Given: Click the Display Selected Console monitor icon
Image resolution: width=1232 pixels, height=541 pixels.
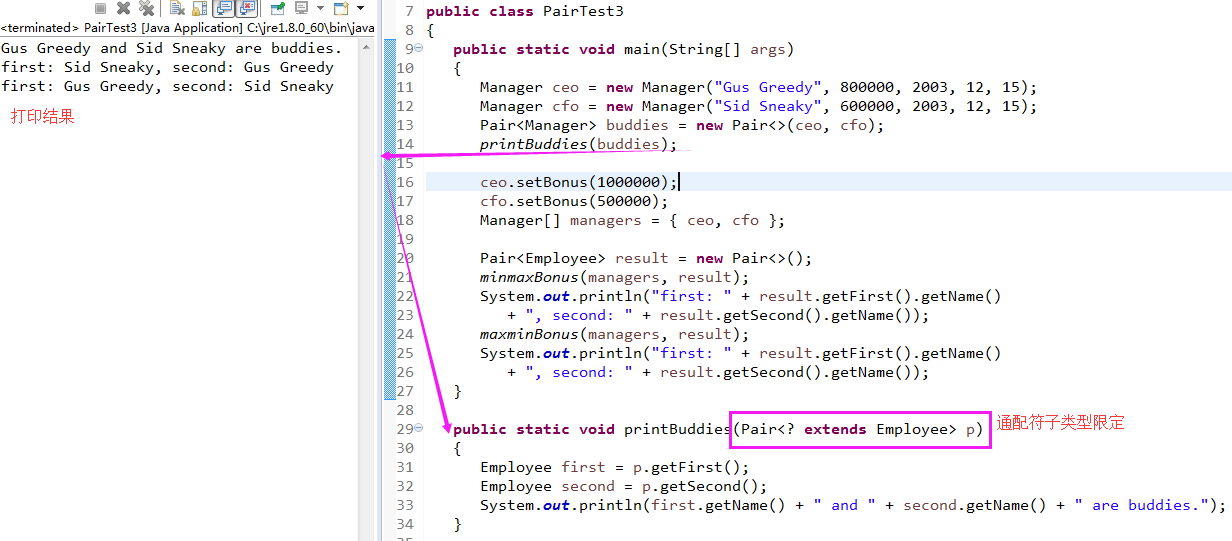Looking at the screenshot, I should pyautogui.click(x=301, y=8).
